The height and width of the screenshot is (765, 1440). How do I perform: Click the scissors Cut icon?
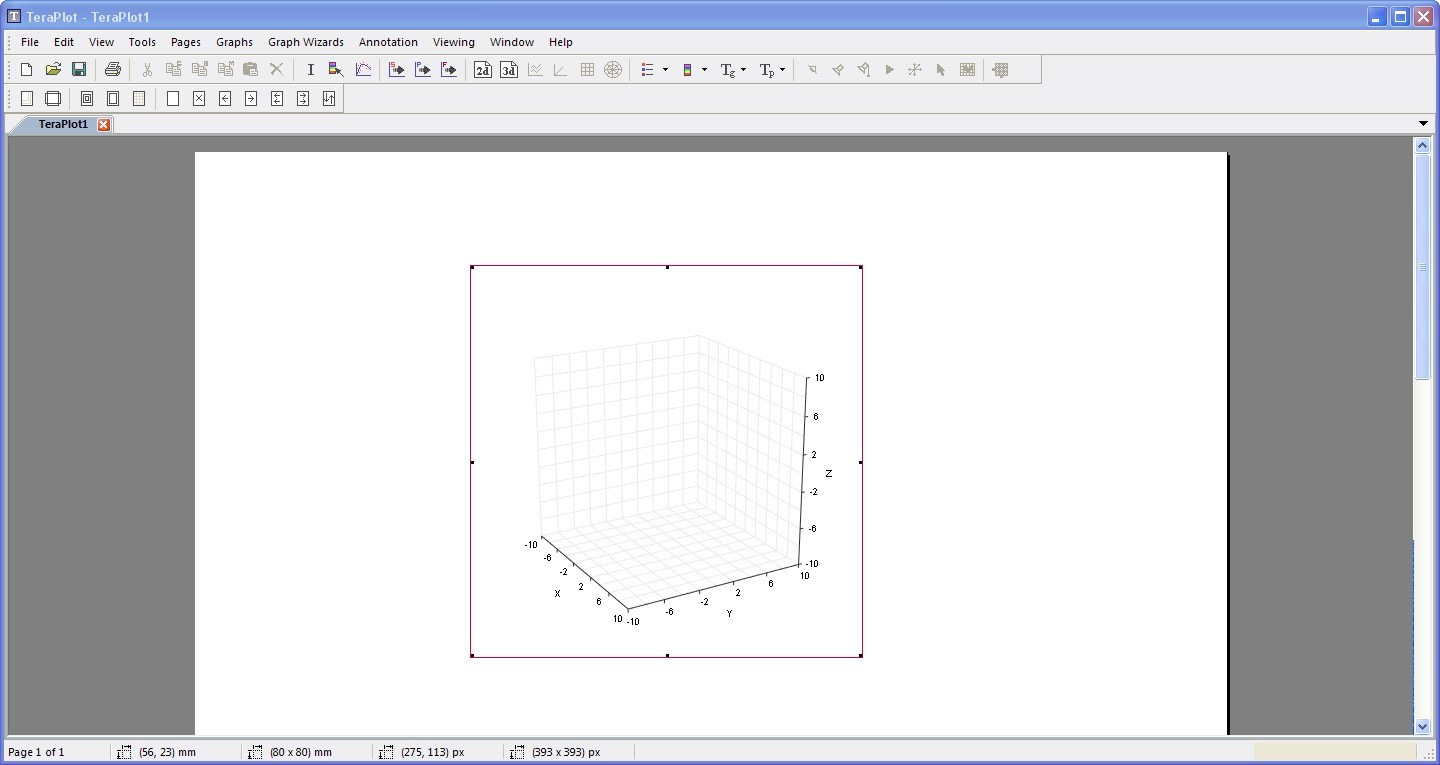(x=147, y=69)
